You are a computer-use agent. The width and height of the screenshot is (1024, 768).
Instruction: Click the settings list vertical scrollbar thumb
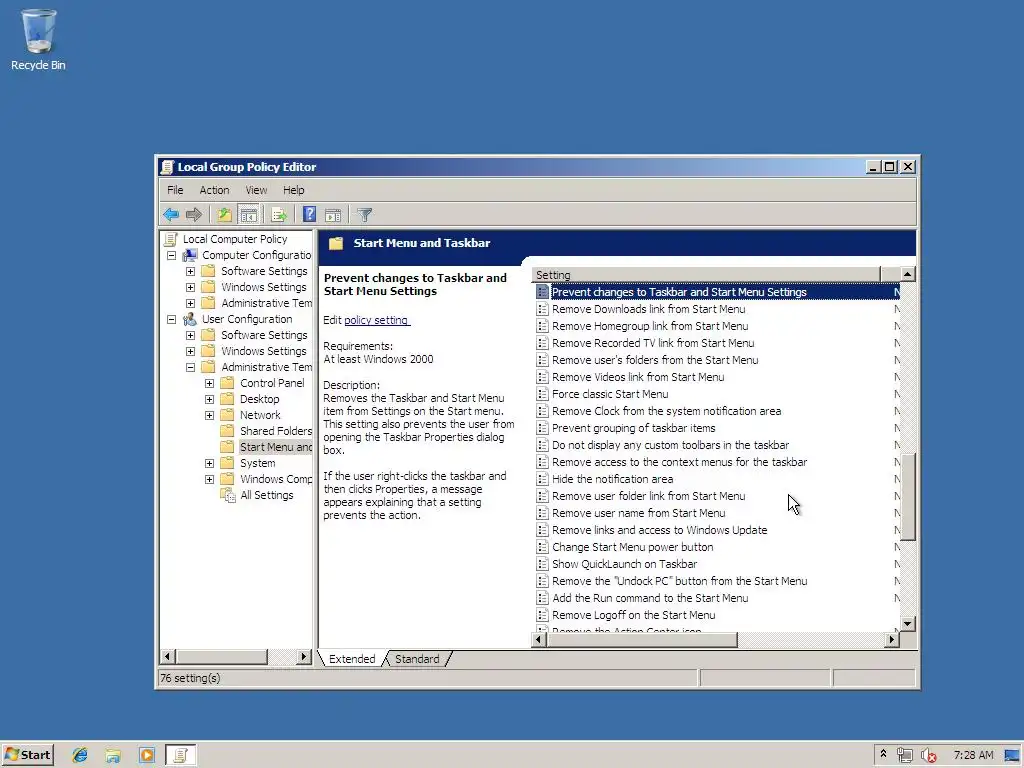click(x=908, y=497)
